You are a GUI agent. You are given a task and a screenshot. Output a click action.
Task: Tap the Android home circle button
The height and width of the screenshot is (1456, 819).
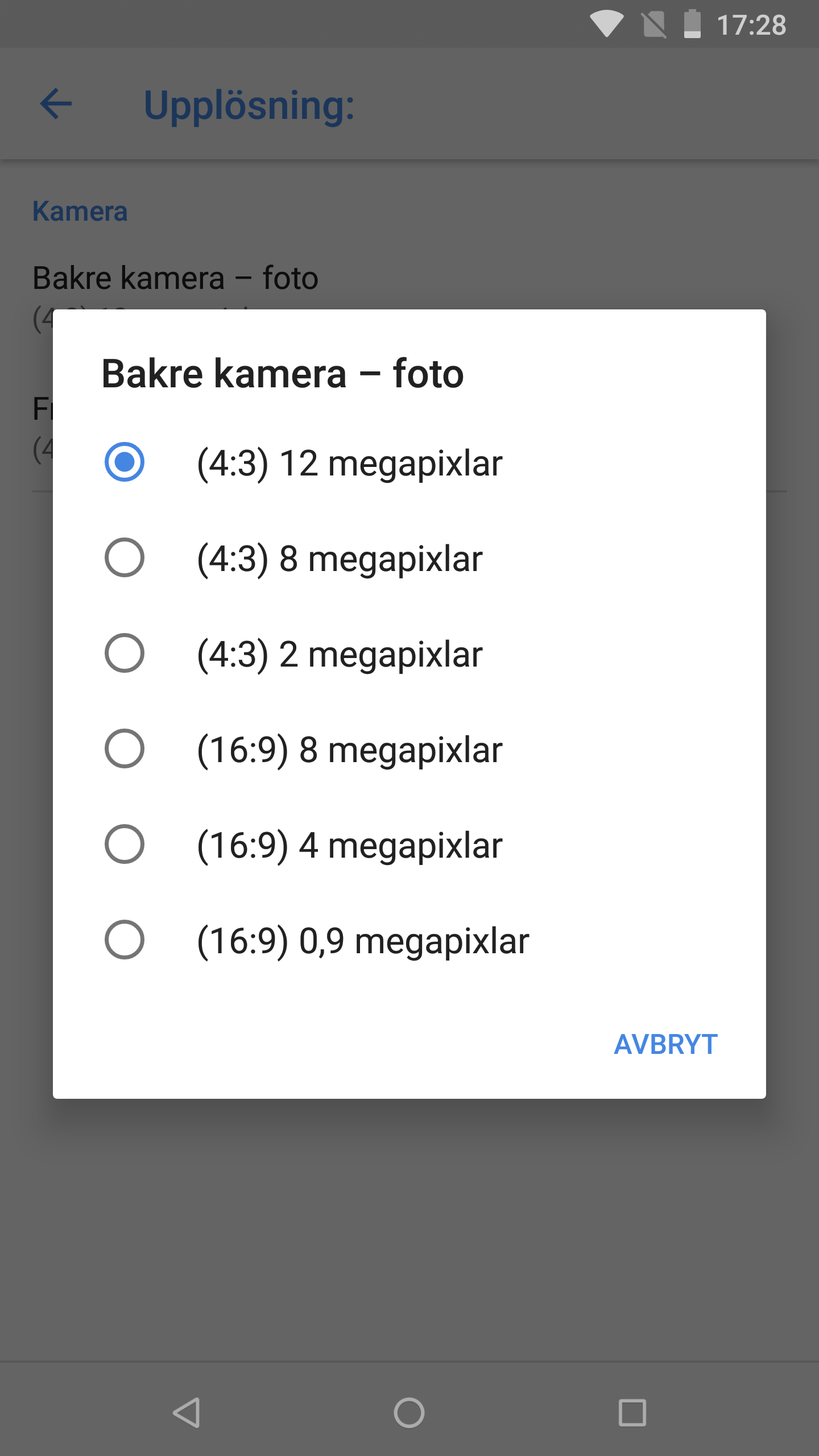[x=409, y=1413]
